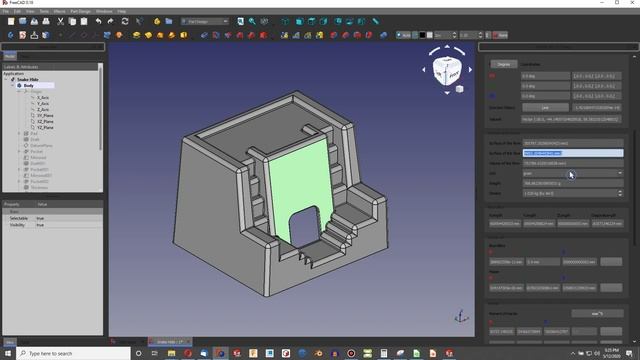
Task: Collapse the Snake Hide document node
Action: [x=7, y=80]
